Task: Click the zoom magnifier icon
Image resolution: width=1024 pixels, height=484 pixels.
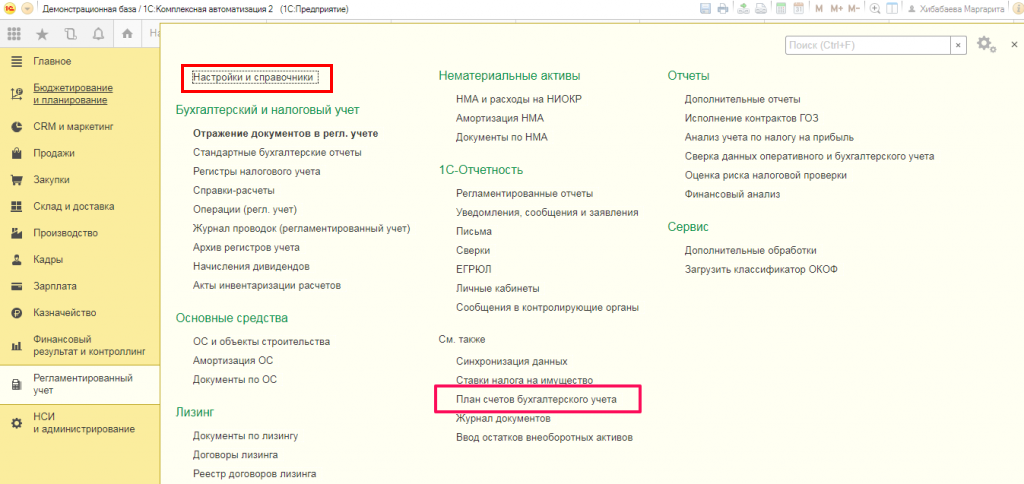Action: click(875, 9)
